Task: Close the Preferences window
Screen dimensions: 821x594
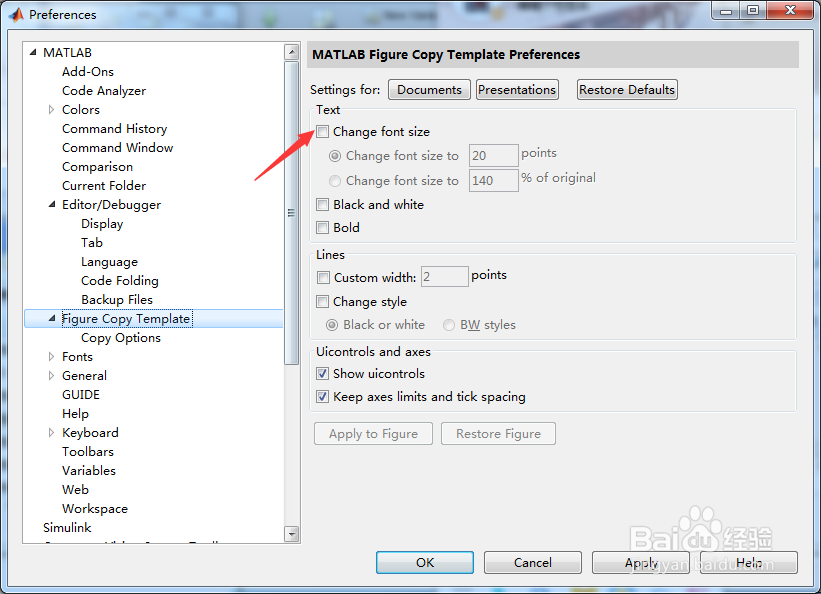Action: pyautogui.click(x=790, y=11)
